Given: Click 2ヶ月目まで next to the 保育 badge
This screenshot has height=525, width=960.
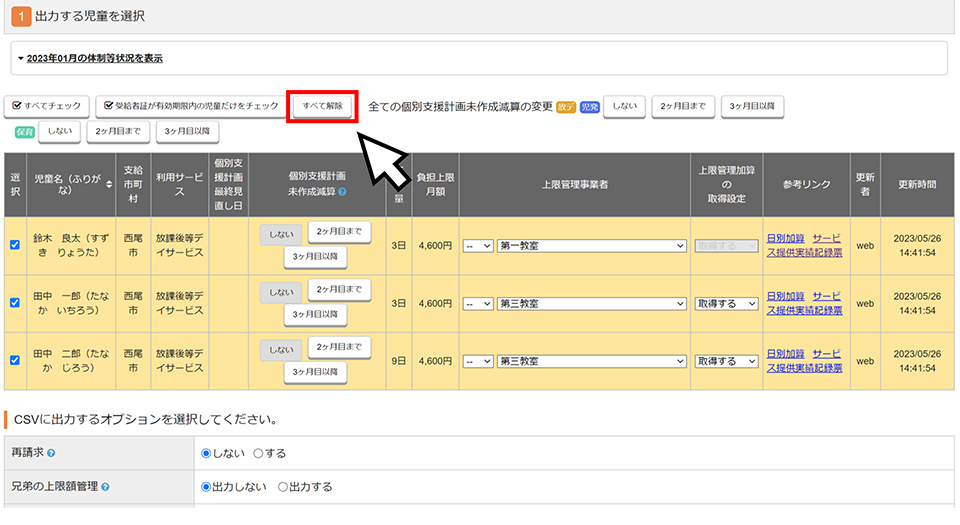Looking at the screenshot, I should [118, 132].
